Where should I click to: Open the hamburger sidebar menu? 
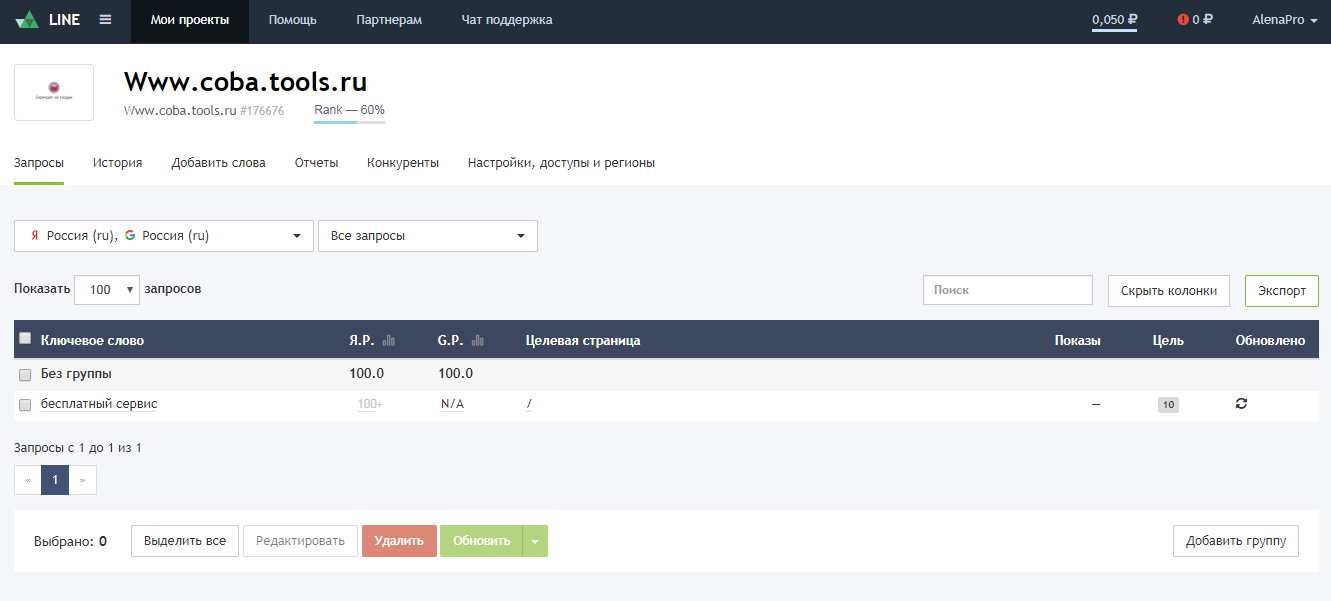[105, 20]
